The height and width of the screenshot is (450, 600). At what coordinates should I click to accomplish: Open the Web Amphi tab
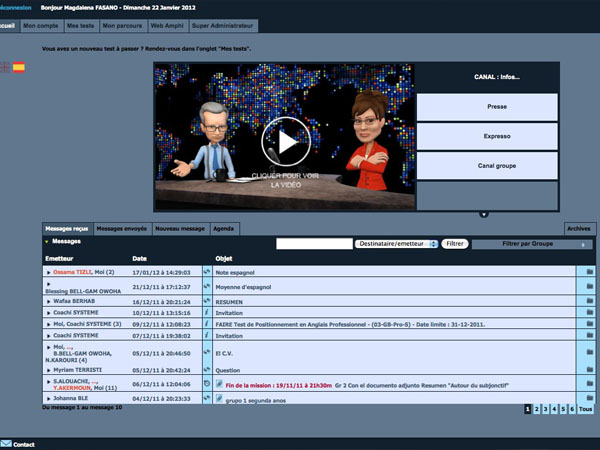coord(166,26)
